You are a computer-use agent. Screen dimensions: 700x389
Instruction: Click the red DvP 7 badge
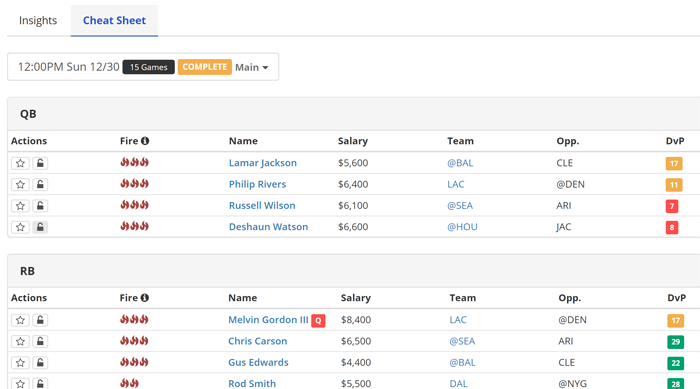pos(672,206)
